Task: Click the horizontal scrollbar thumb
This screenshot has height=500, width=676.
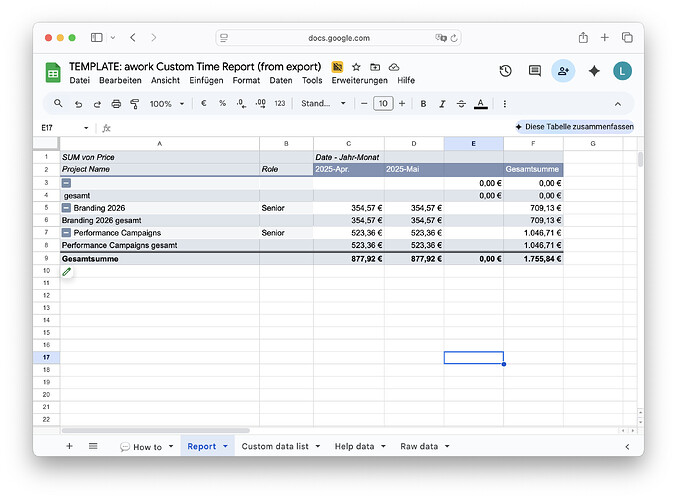Action: (156, 430)
